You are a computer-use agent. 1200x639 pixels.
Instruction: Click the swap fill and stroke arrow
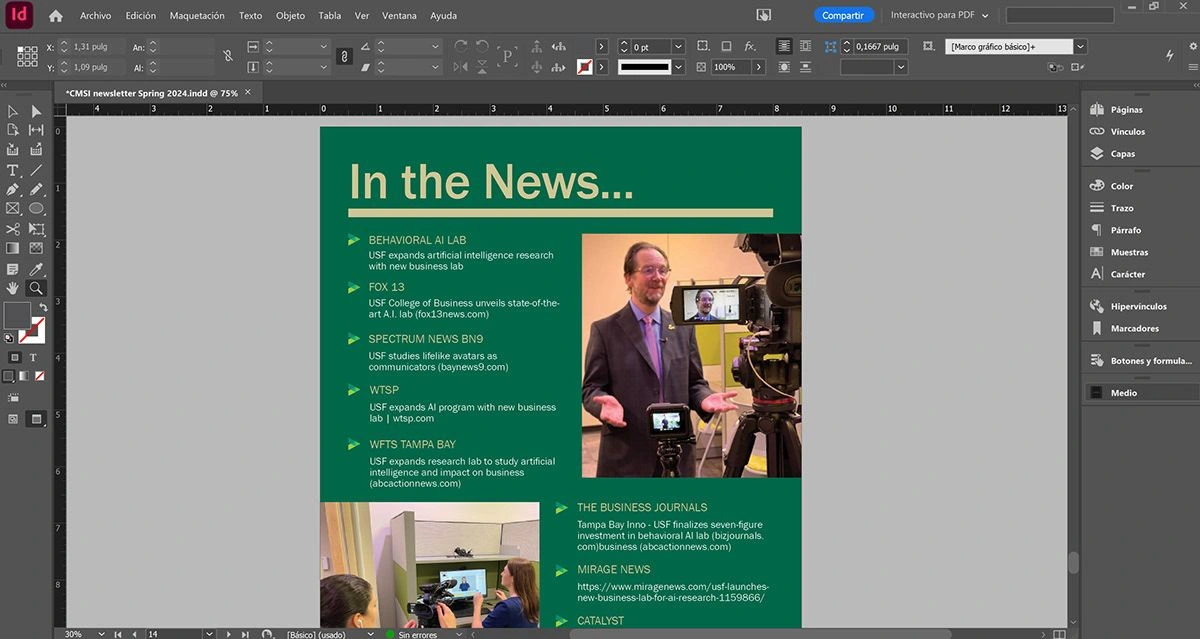(43, 307)
